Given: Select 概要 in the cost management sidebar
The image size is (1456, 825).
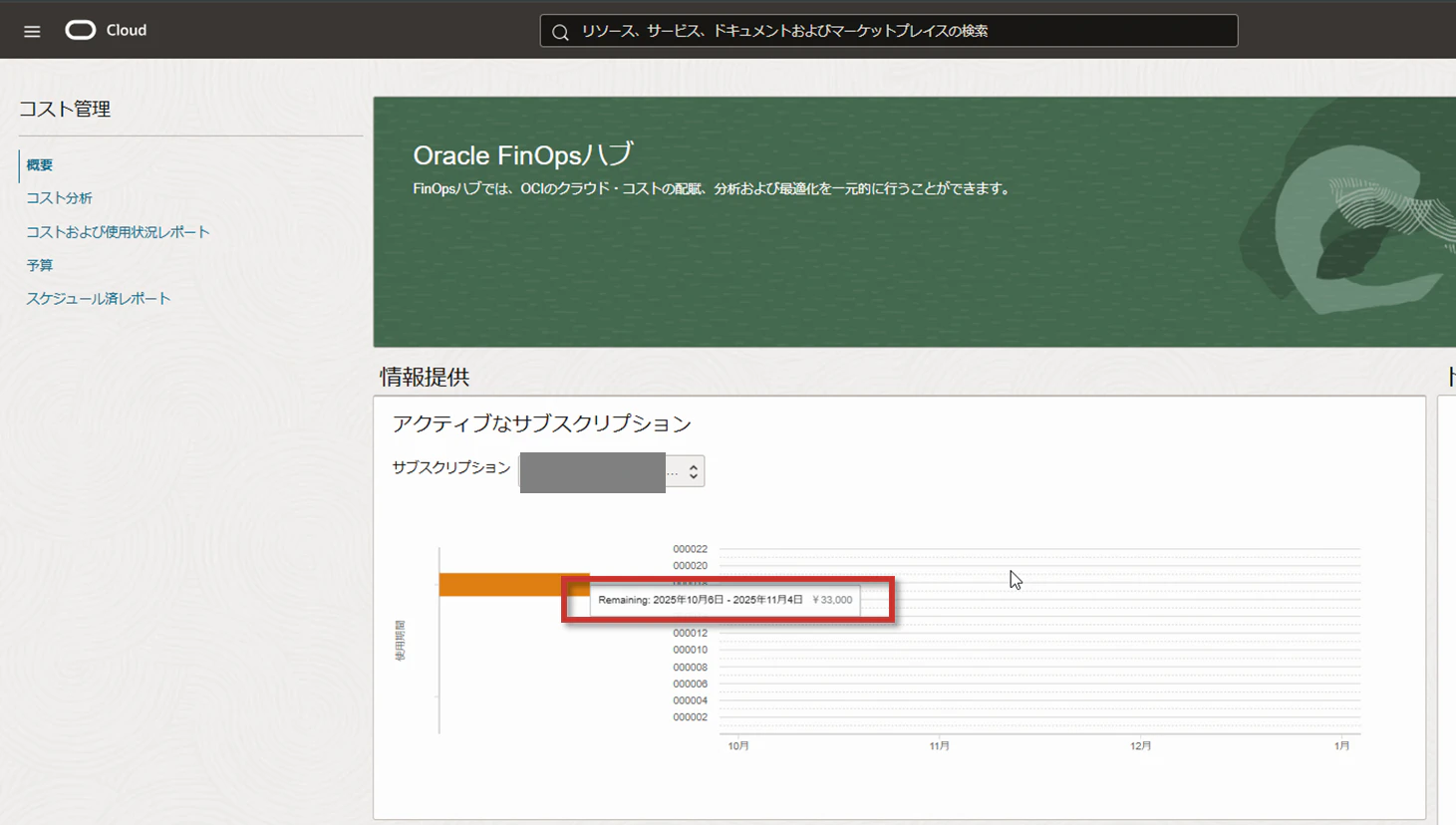Looking at the screenshot, I should (40, 165).
